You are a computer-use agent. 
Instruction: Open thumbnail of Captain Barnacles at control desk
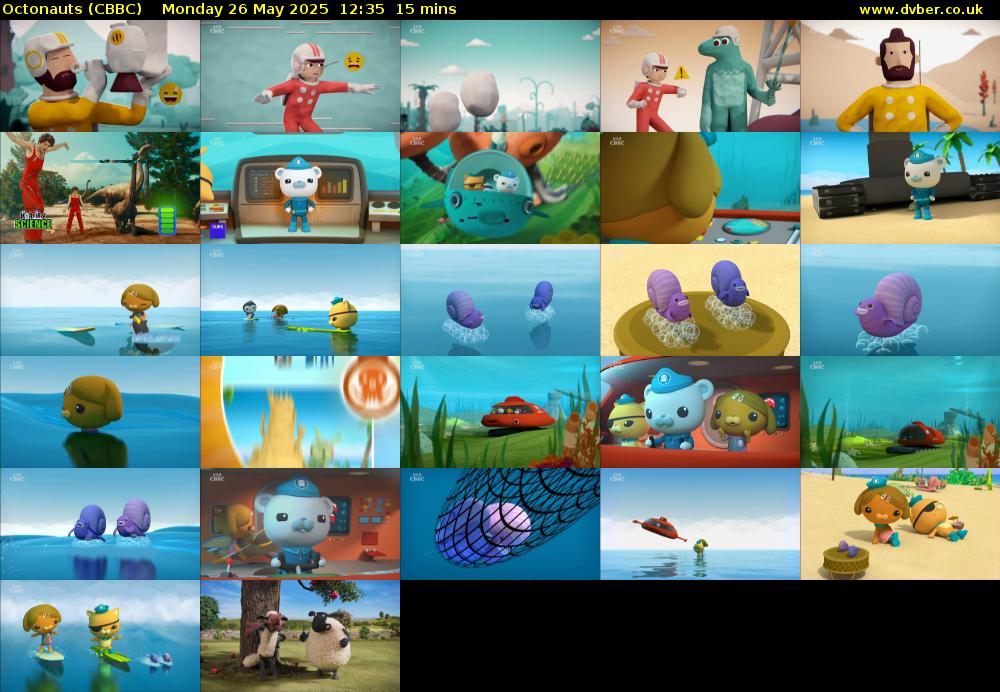coord(300,188)
